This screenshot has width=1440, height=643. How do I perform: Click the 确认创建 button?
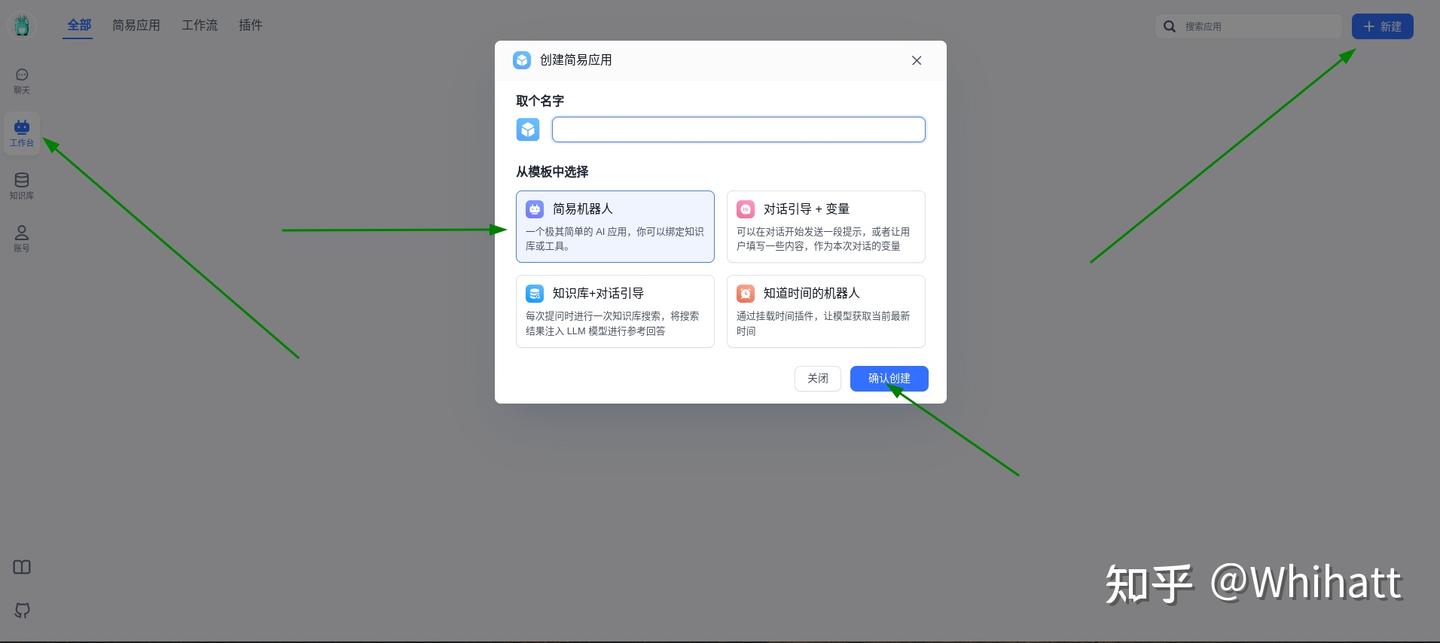click(889, 378)
